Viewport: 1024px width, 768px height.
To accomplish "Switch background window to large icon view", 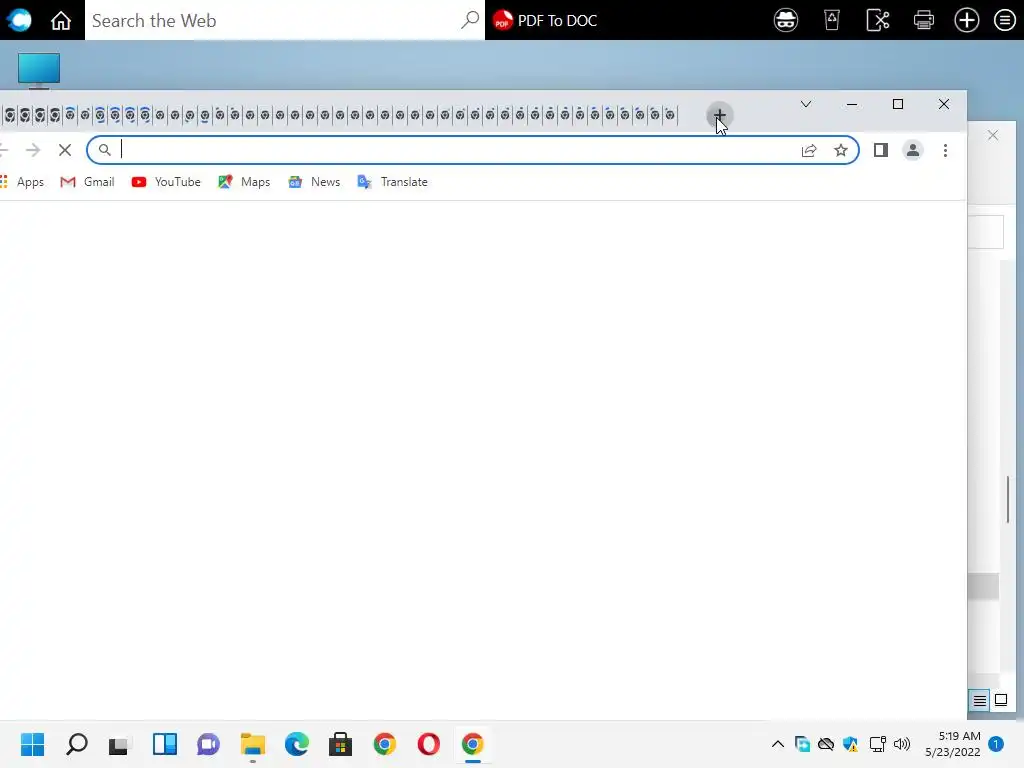I will coord(1000,701).
